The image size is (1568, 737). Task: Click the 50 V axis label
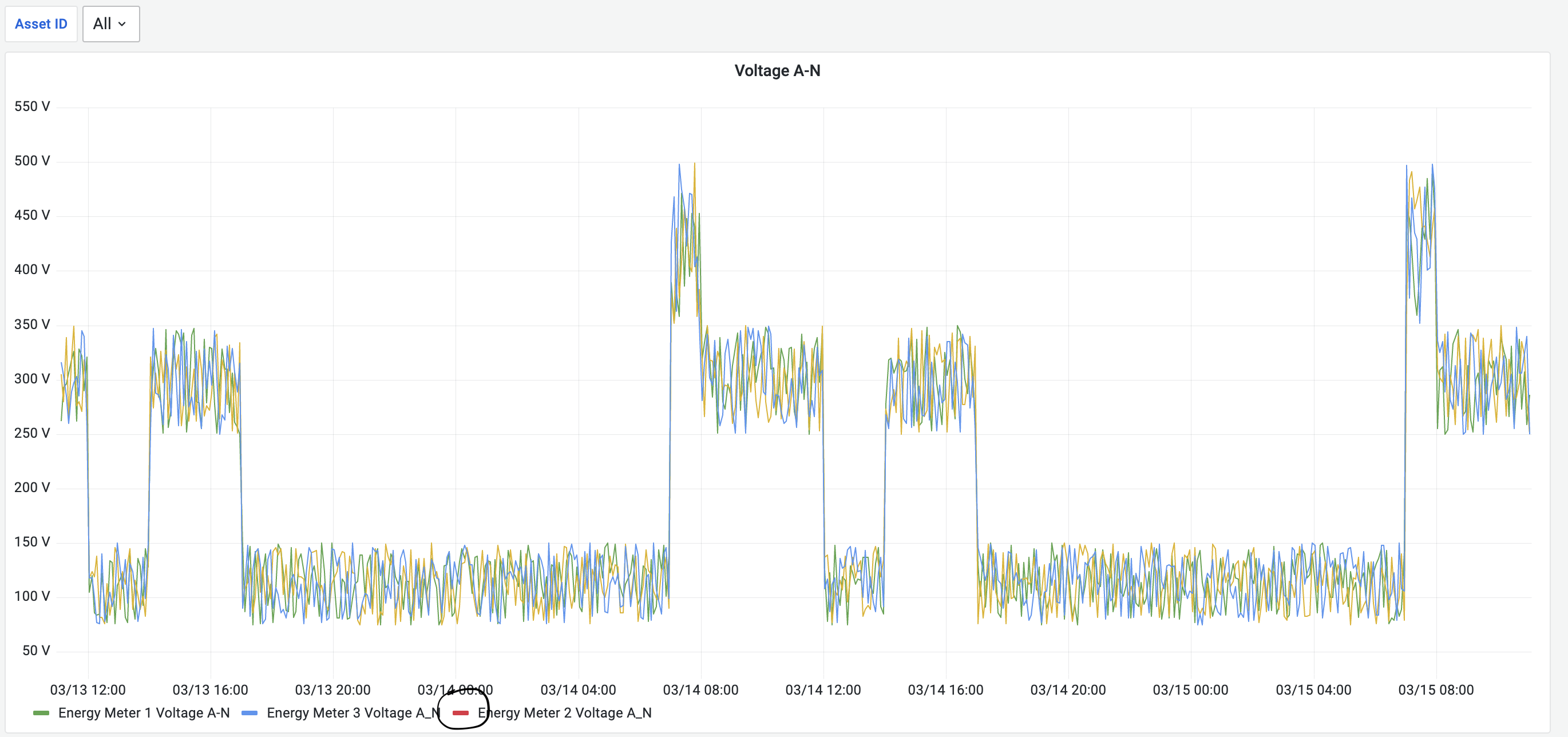[x=37, y=651]
